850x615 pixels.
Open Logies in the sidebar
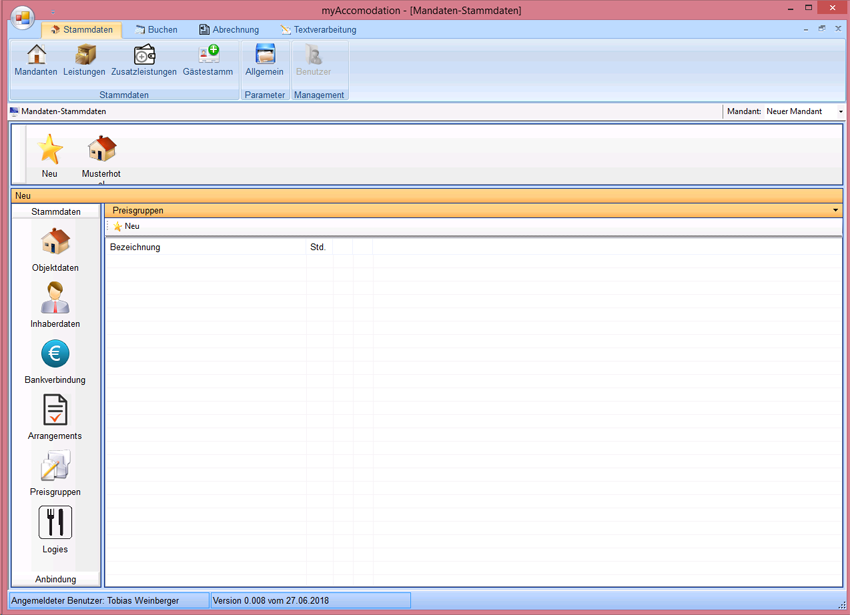coord(55,529)
